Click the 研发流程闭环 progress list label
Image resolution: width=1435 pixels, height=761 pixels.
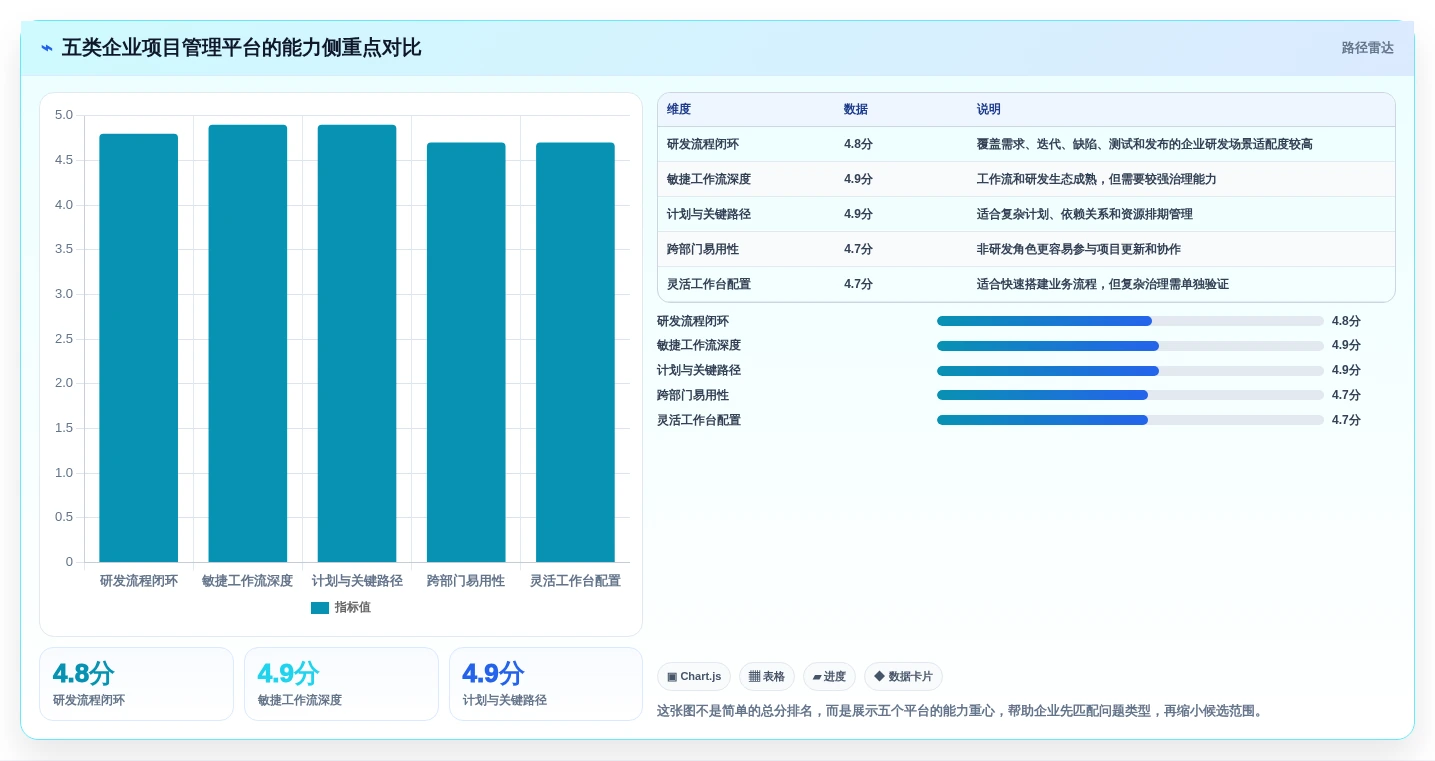(x=693, y=321)
